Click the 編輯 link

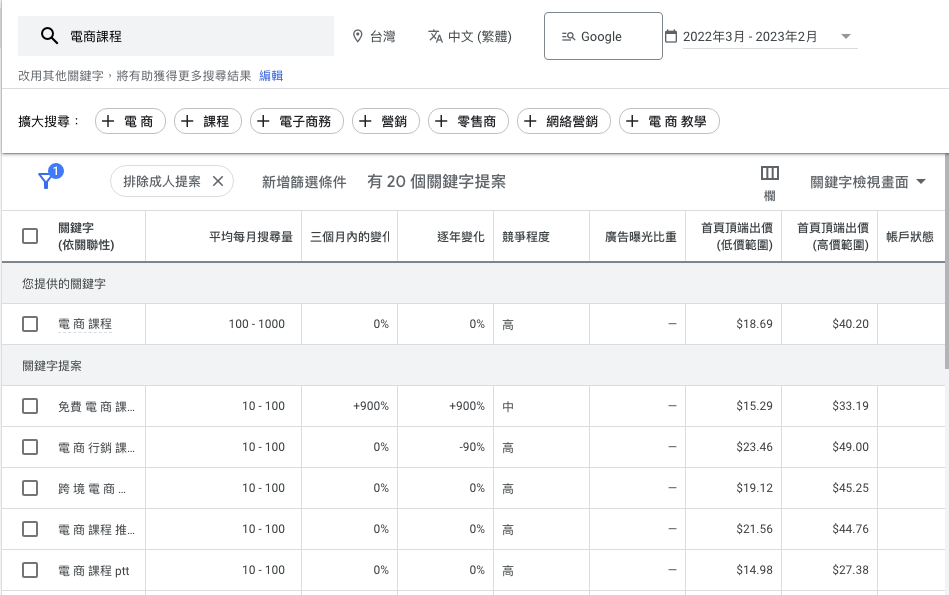point(271,76)
